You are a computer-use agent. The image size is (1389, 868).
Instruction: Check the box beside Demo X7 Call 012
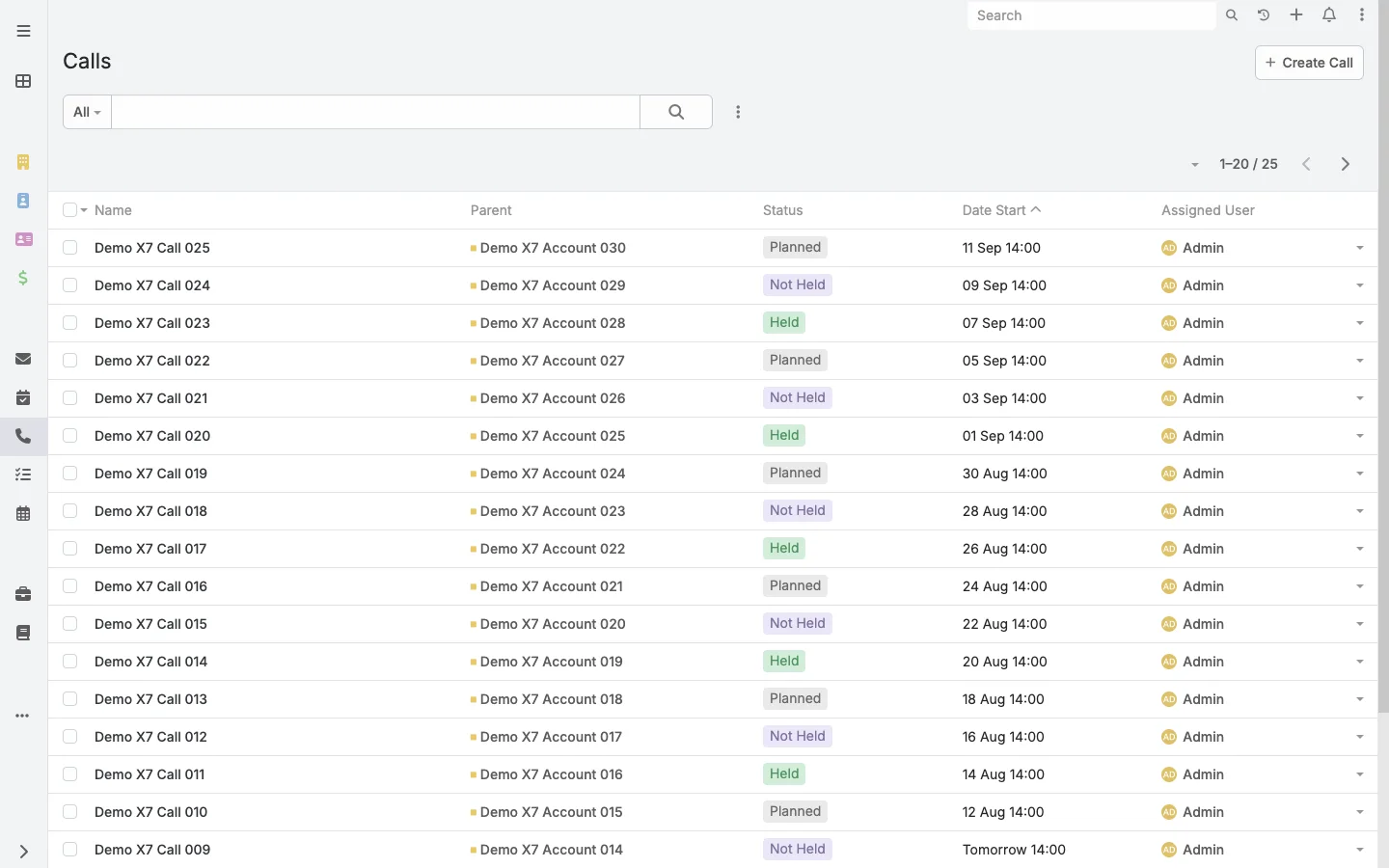click(x=69, y=737)
